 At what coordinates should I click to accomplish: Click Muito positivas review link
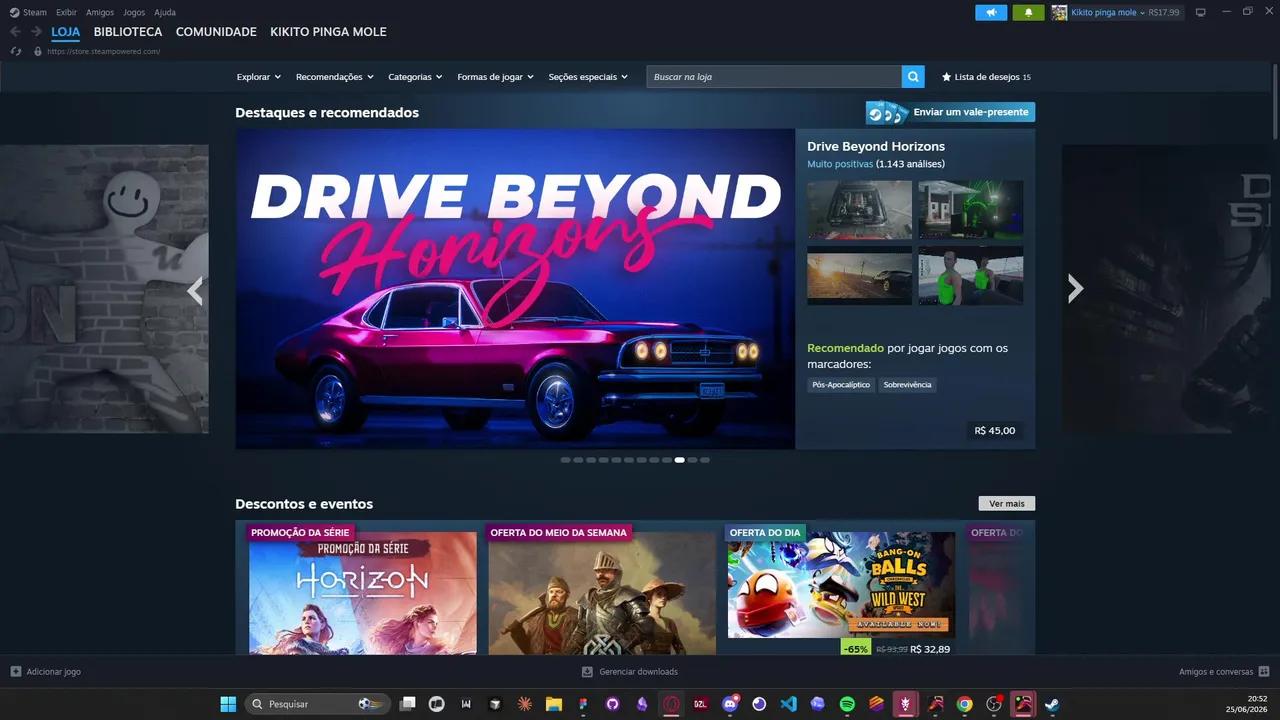tap(840, 164)
